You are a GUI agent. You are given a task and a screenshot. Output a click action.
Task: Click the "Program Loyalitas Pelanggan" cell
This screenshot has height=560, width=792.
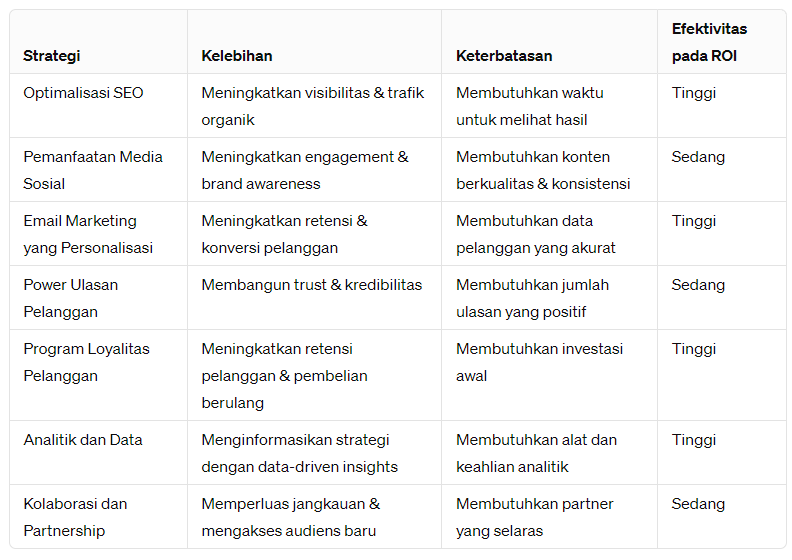point(86,362)
